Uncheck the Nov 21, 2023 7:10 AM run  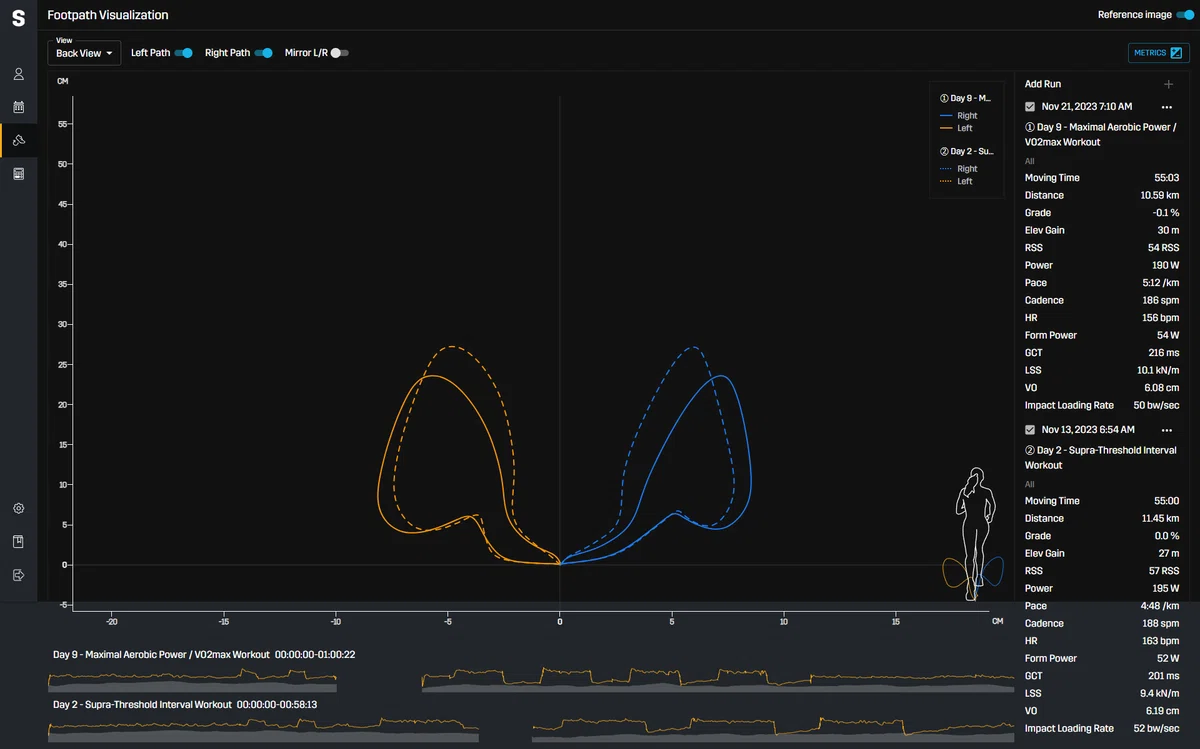[1030, 106]
